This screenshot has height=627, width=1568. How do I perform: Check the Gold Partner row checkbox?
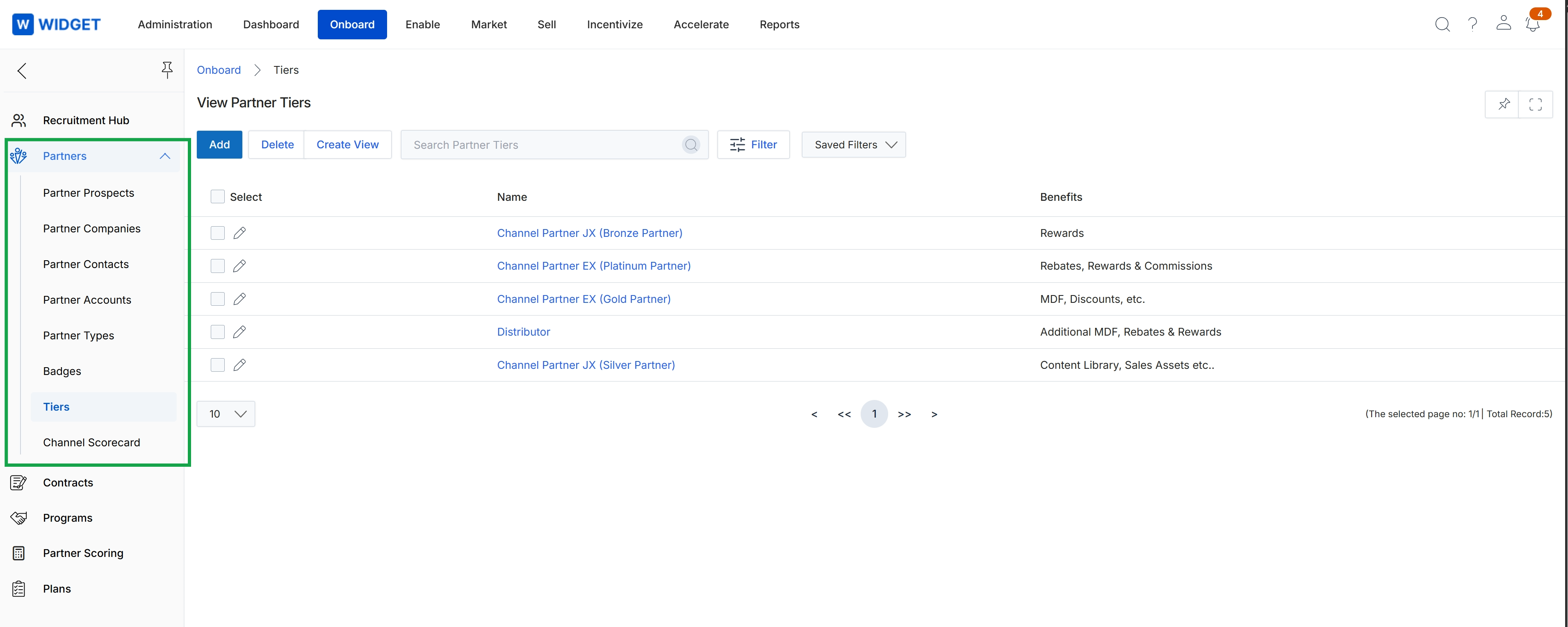tap(217, 299)
